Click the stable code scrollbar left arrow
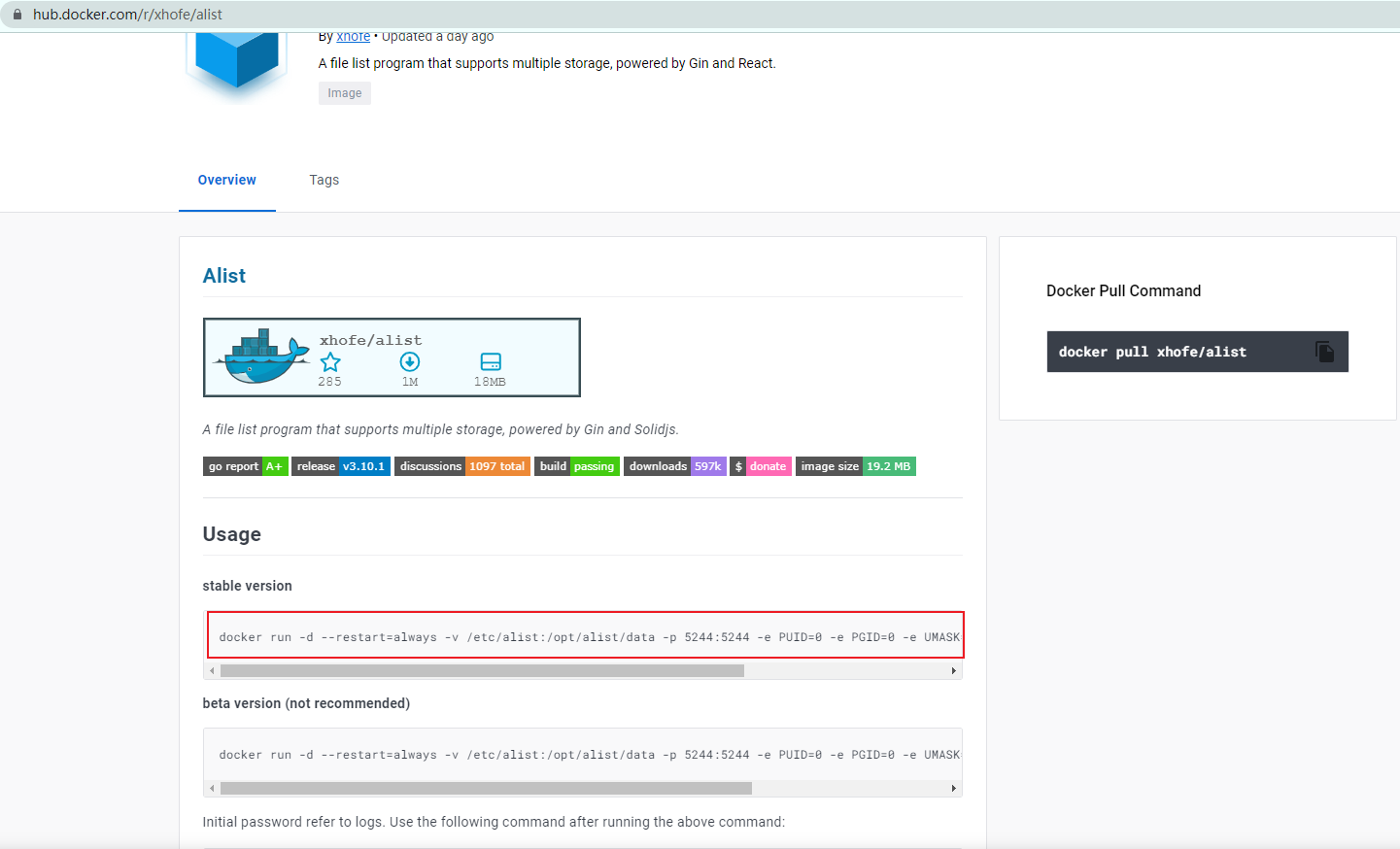 (212, 671)
